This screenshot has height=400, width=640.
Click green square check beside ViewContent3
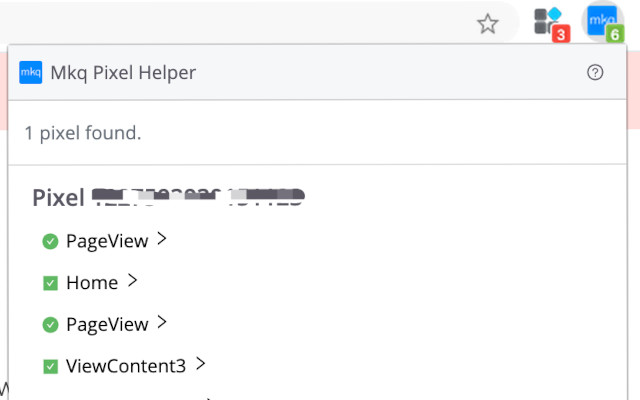50,366
